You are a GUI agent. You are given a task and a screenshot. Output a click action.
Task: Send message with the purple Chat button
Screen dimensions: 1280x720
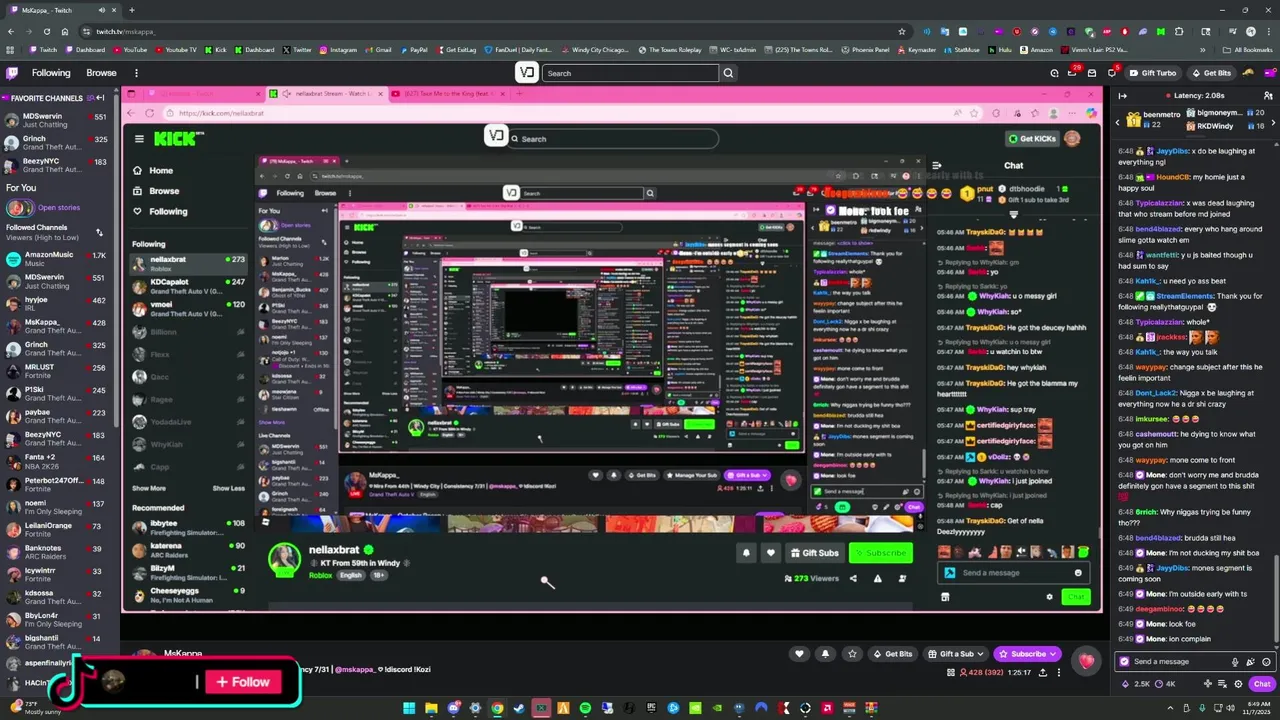pyautogui.click(x=1262, y=684)
